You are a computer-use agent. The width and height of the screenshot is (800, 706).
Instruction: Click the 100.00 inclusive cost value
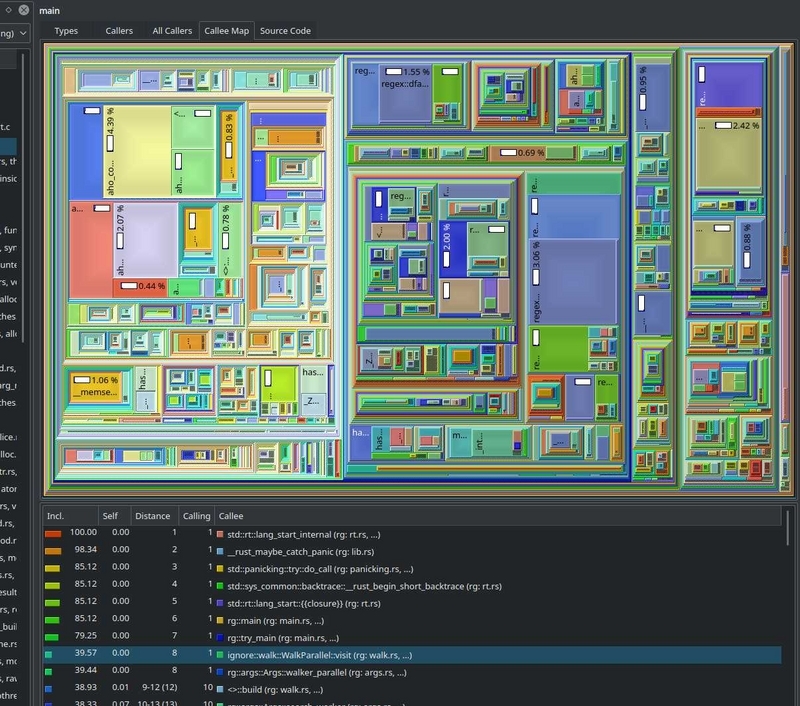click(83, 533)
